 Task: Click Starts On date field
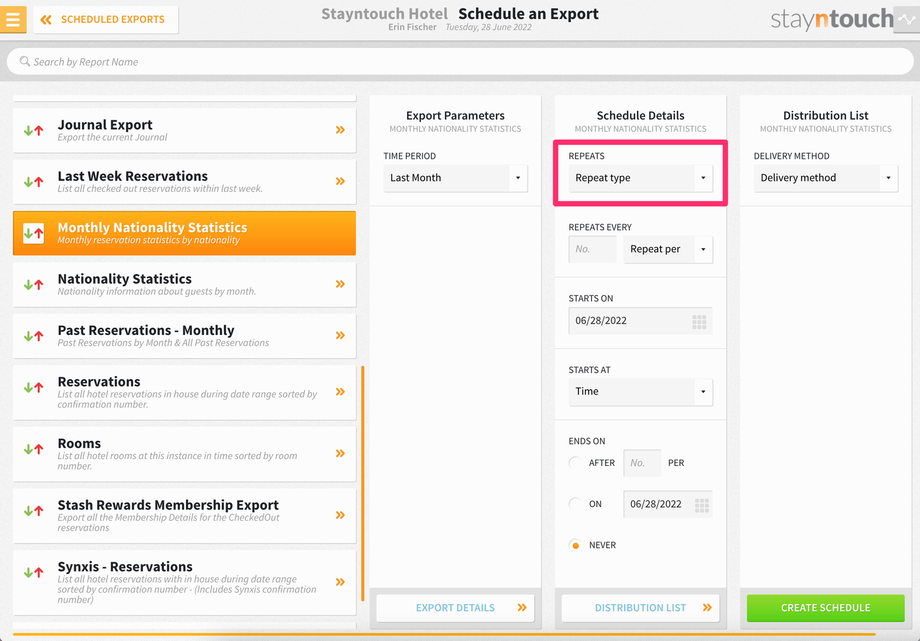(641, 320)
